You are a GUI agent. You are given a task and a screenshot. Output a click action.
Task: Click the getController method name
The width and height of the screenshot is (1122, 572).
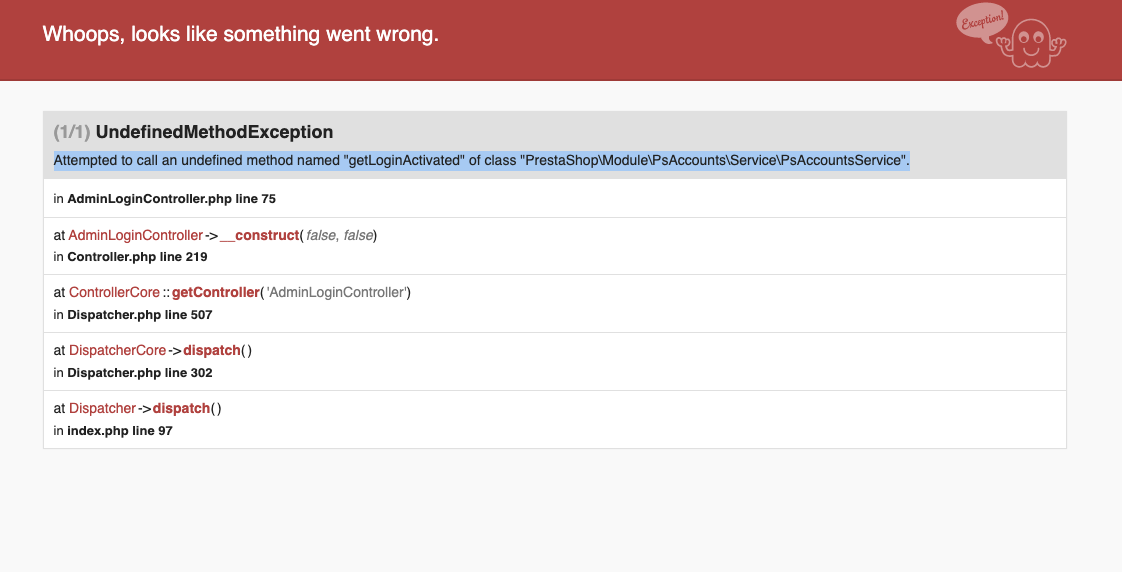[215, 293]
